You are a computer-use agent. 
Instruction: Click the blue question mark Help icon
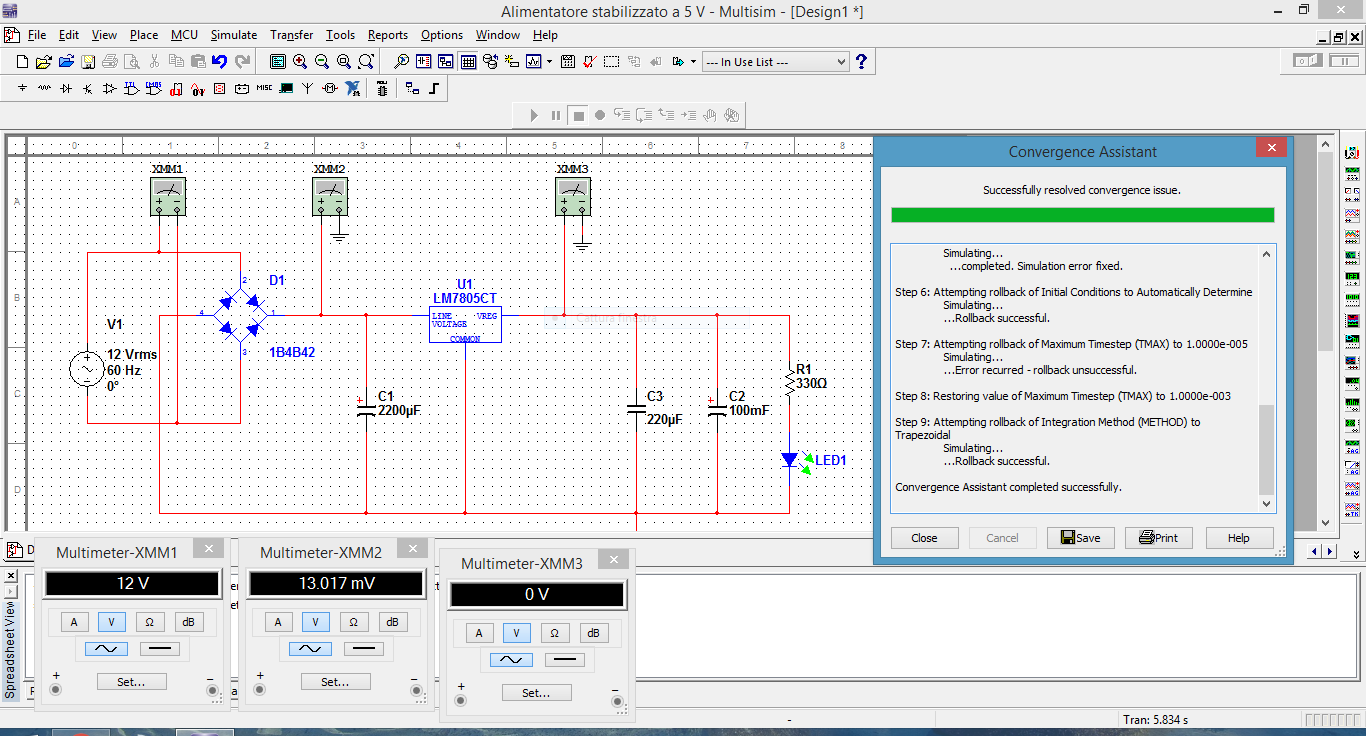coord(861,62)
